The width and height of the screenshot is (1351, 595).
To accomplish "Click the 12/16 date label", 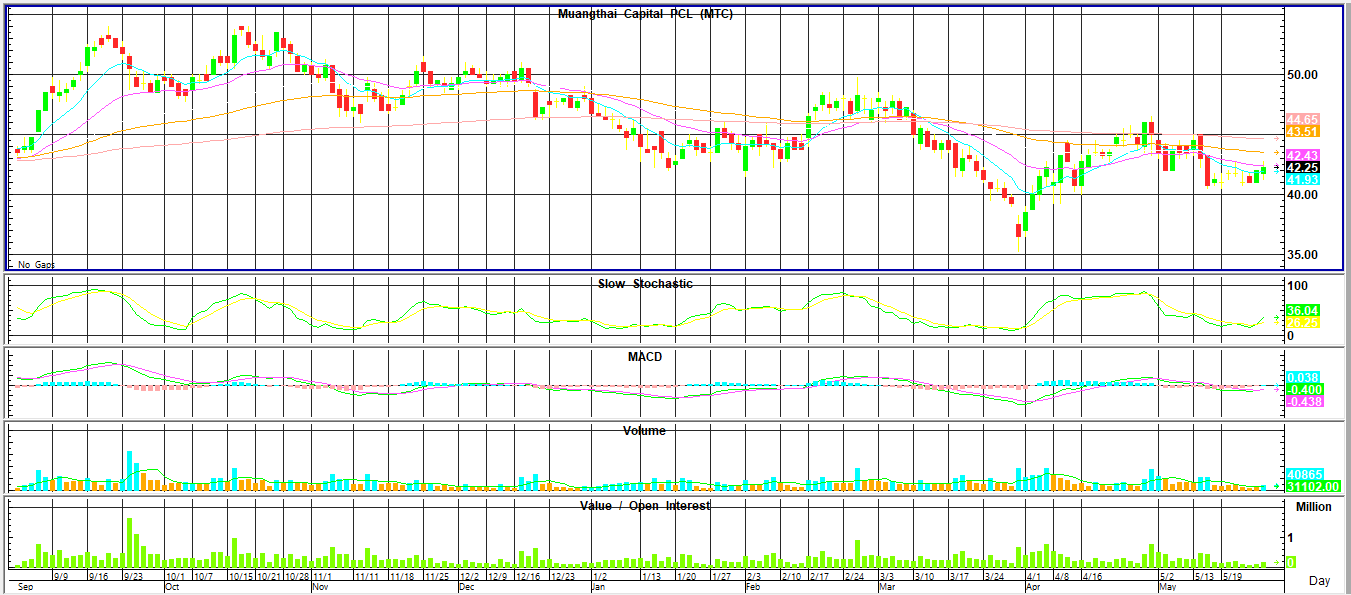I will 529,577.
